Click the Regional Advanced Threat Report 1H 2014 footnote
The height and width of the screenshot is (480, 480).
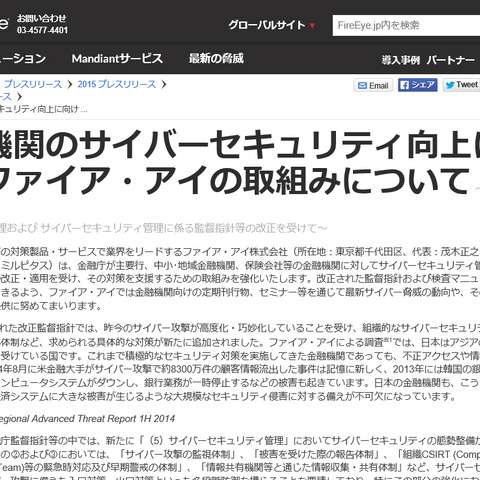coord(87,419)
